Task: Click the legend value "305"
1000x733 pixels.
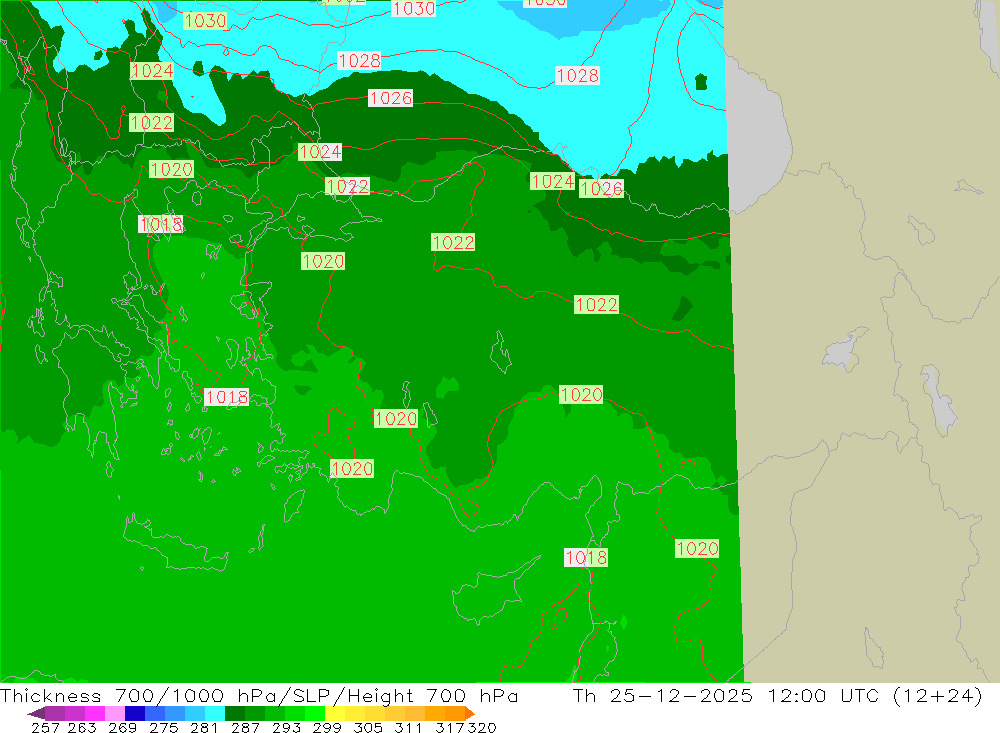Action: click(367, 728)
